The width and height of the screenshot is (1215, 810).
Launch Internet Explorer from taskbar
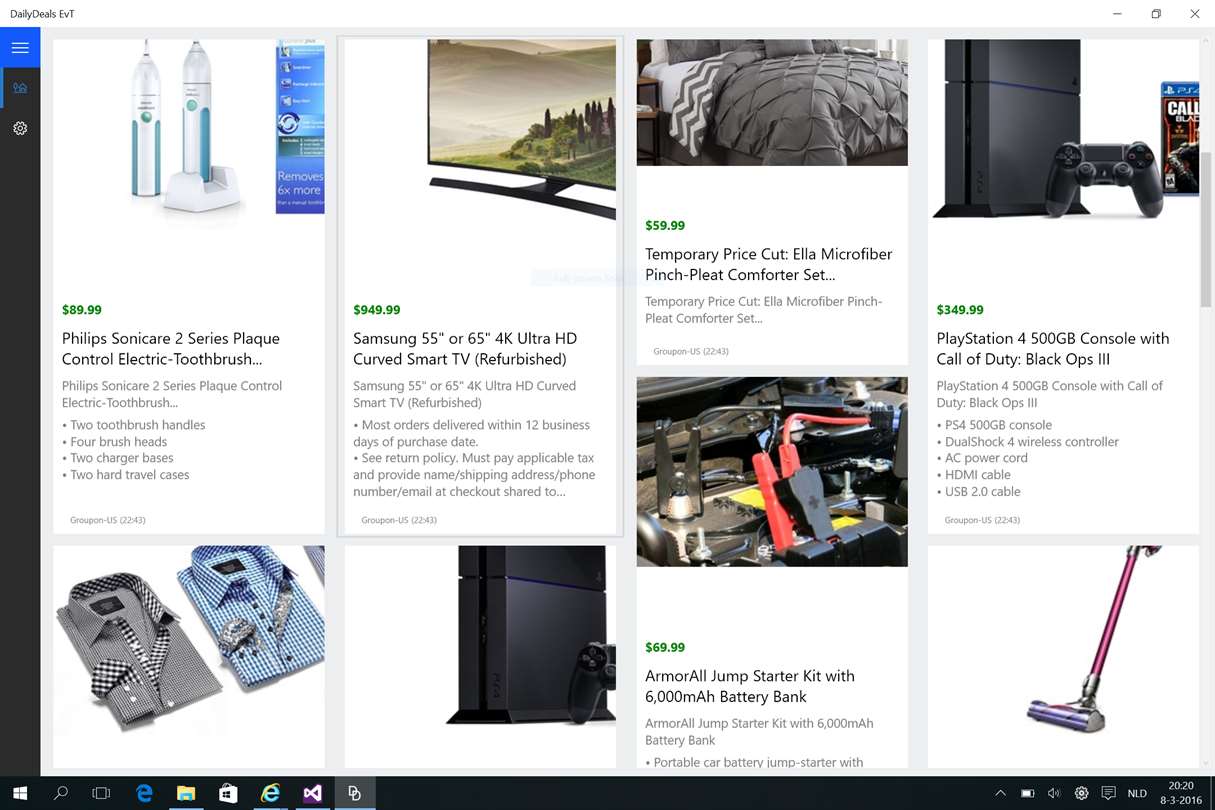(x=270, y=793)
